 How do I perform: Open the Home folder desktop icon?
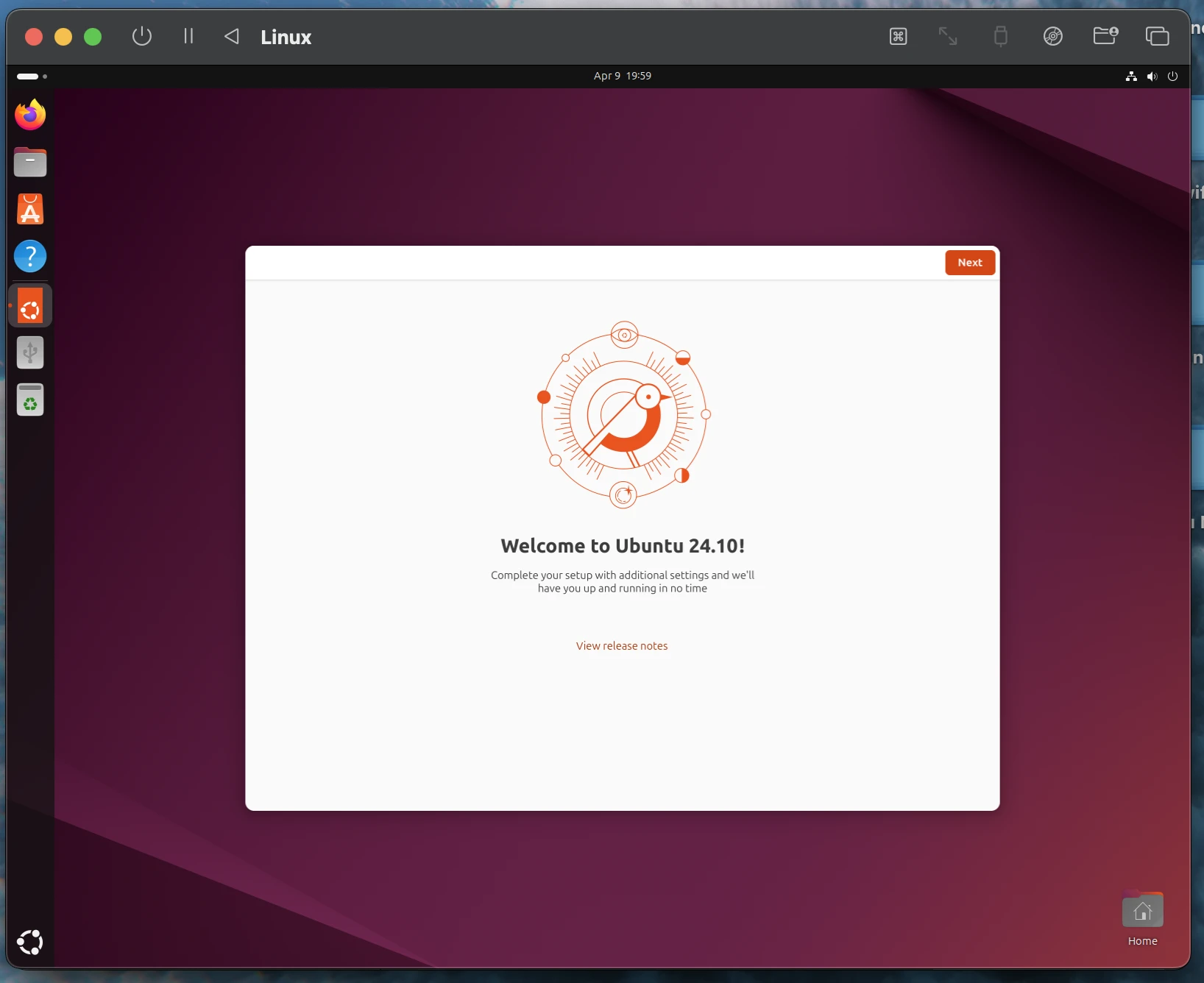[1142, 920]
